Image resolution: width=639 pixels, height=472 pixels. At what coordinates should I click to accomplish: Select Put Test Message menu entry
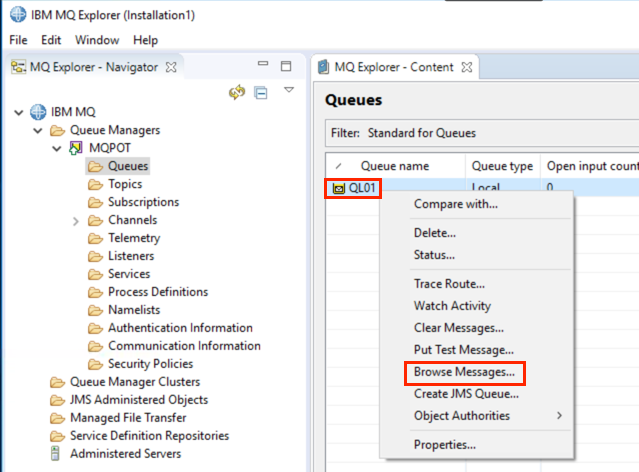[x=464, y=350]
